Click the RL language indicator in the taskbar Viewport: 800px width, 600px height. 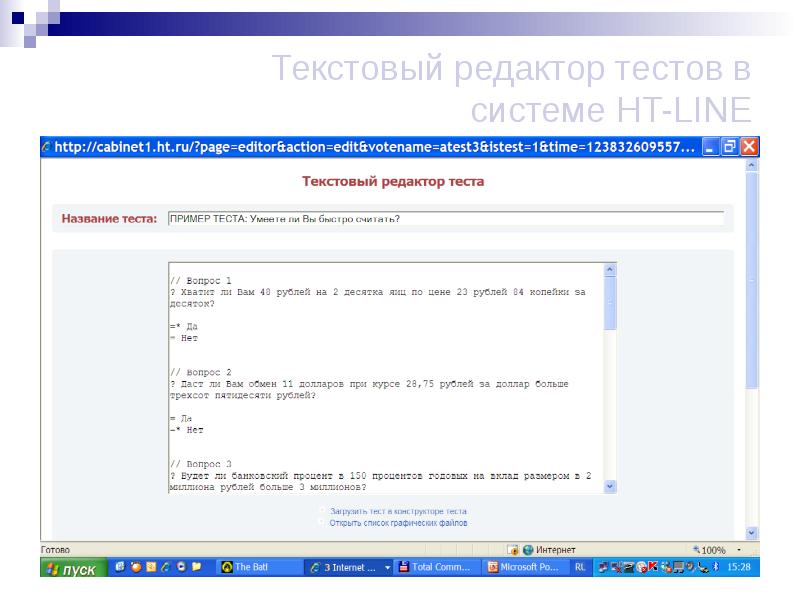[x=580, y=567]
